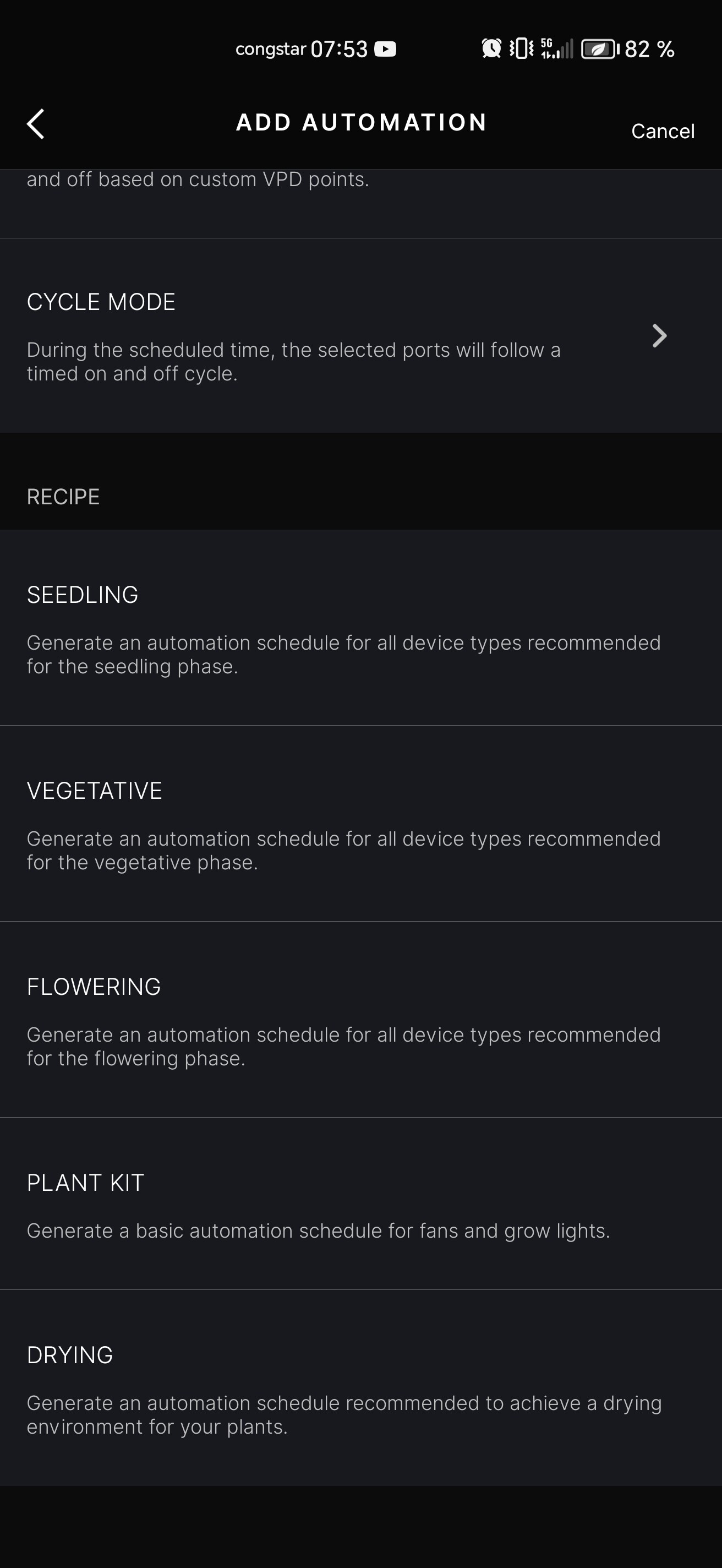Choose the VEGETATIVE recipe
722x1568 pixels.
(94, 791)
